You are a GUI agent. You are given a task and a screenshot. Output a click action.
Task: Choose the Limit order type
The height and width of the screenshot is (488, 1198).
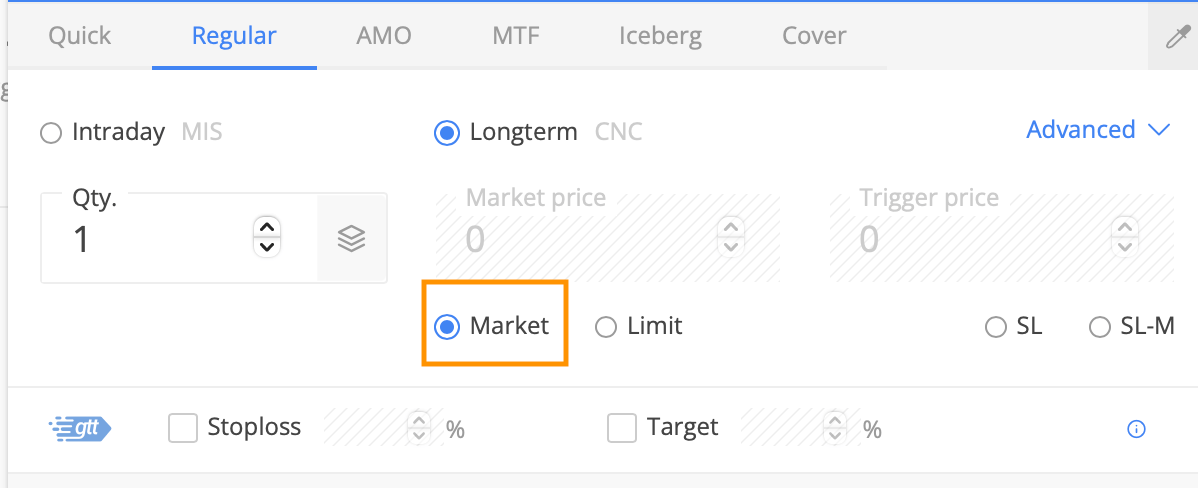(x=605, y=328)
